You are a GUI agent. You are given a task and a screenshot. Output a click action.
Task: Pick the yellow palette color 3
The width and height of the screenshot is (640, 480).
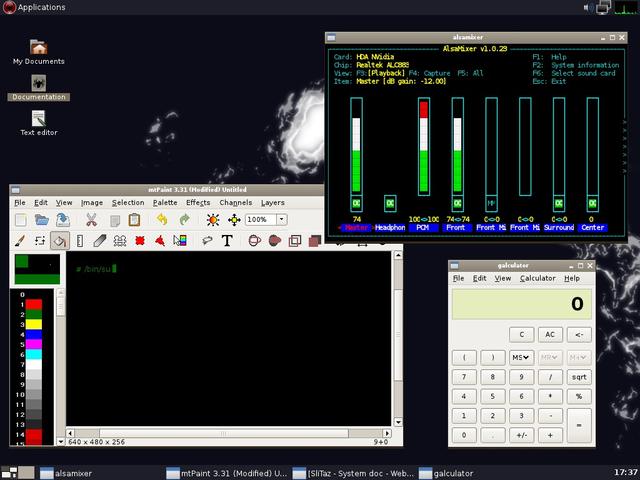pyautogui.click(x=34, y=324)
